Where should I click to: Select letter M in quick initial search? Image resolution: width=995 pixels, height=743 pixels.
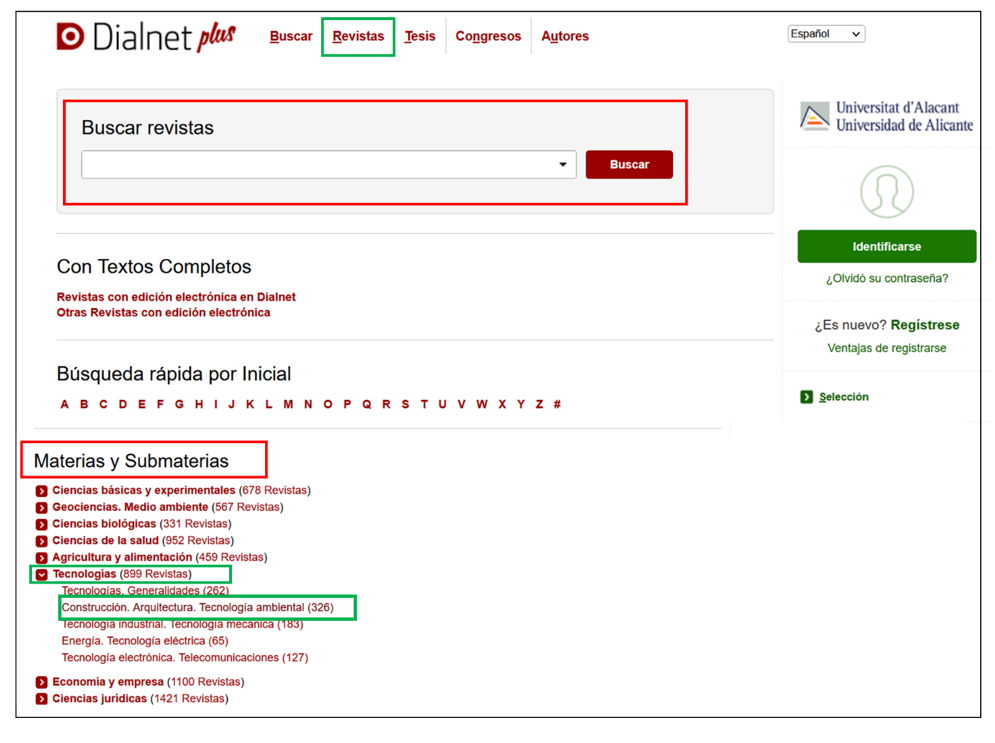coord(288,405)
